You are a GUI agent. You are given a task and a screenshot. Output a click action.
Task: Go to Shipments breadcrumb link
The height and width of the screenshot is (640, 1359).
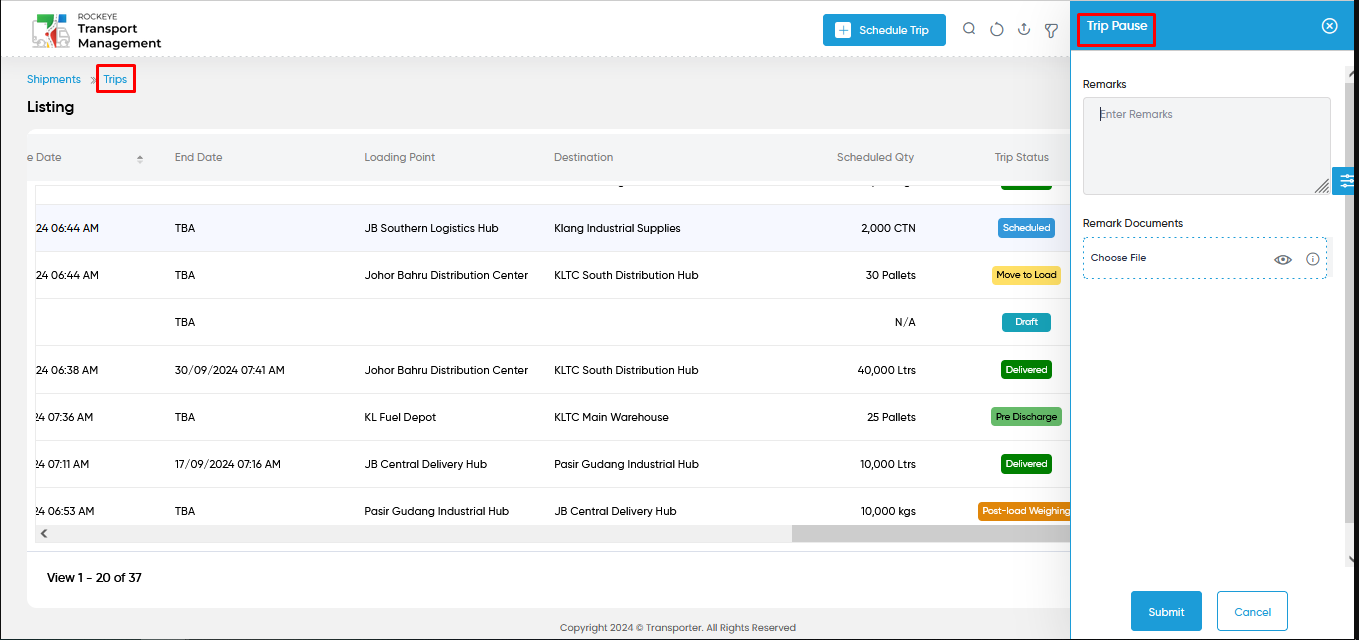pyautogui.click(x=54, y=79)
